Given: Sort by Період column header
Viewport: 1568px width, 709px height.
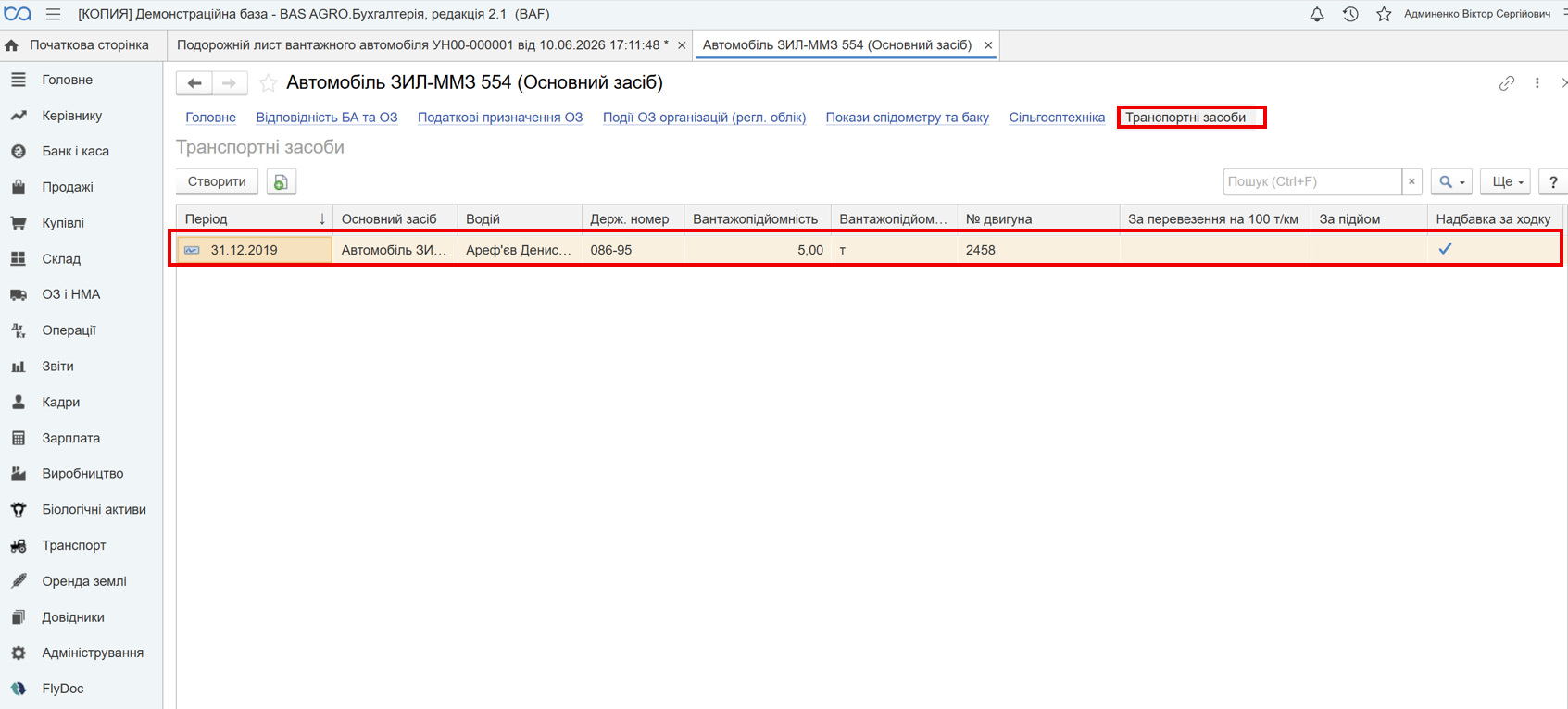Looking at the screenshot, I should 255,219.
